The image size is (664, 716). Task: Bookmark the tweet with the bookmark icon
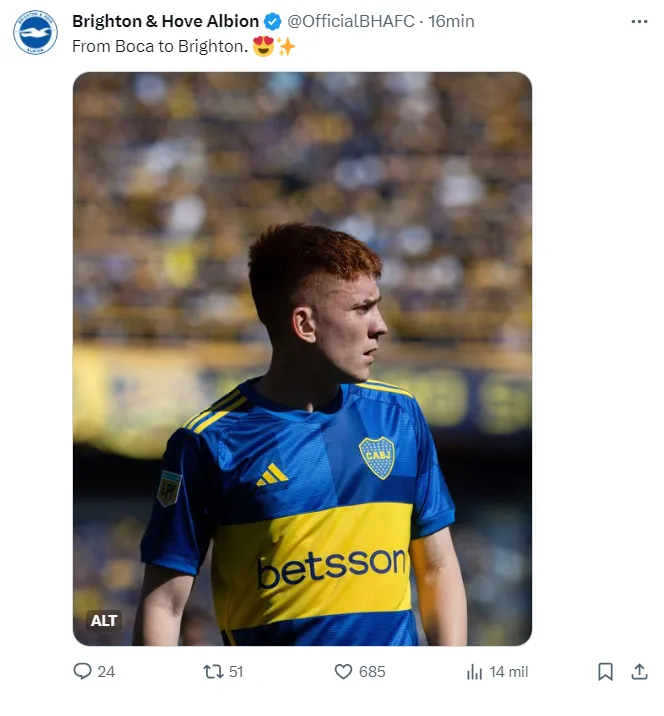[605, 672]
